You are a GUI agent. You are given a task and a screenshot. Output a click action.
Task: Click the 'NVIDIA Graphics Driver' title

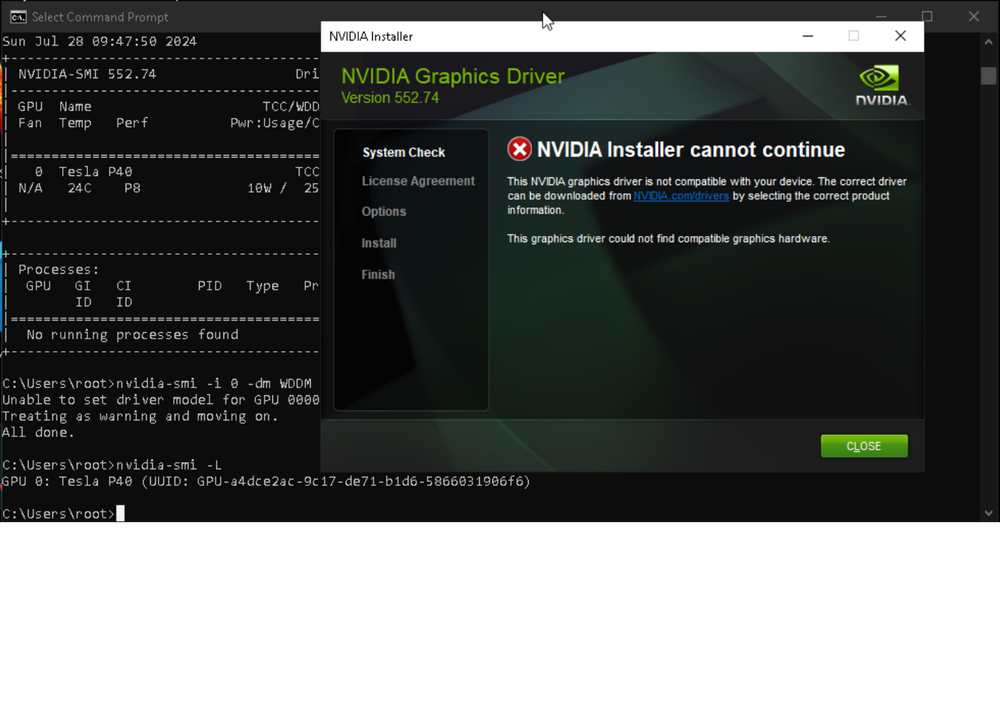453,76
